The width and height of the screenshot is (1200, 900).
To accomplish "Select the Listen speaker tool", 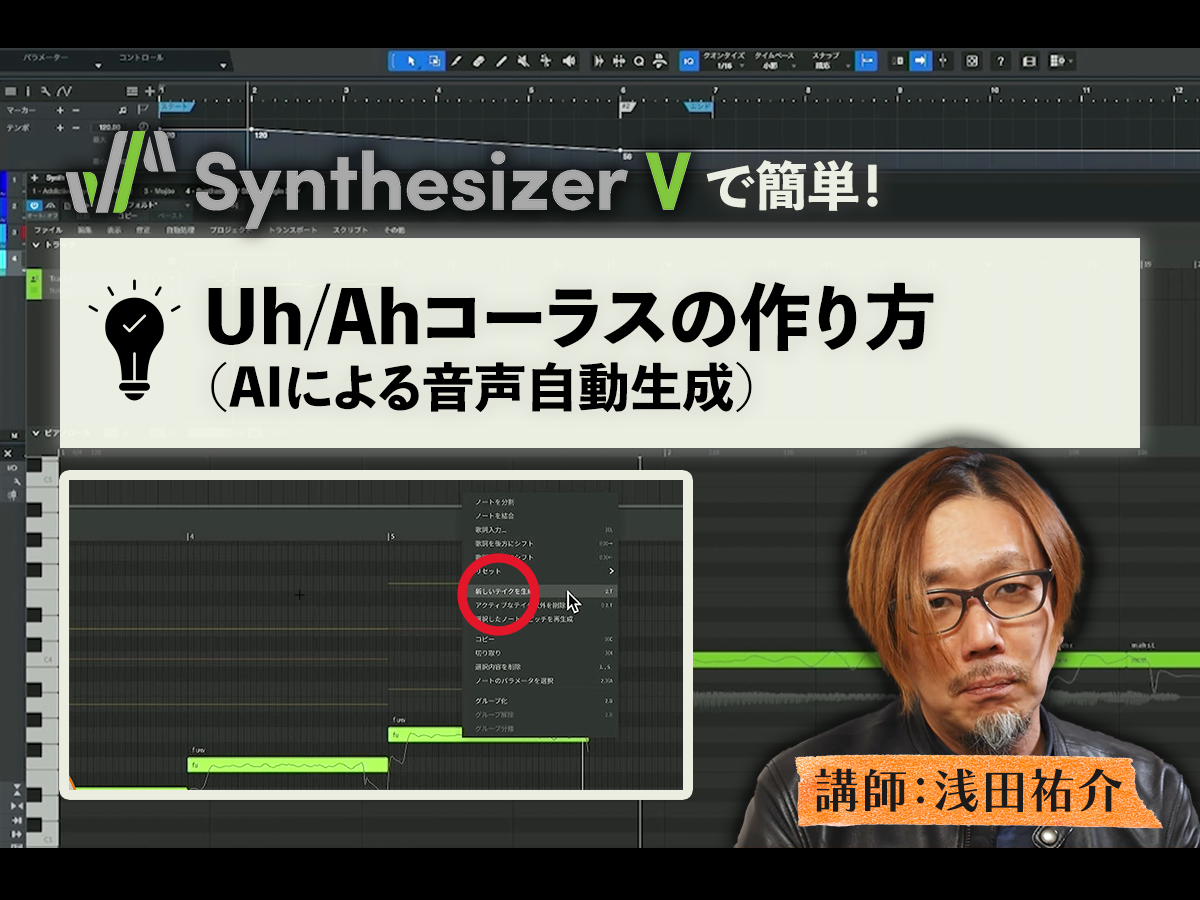I will point(568,61).
